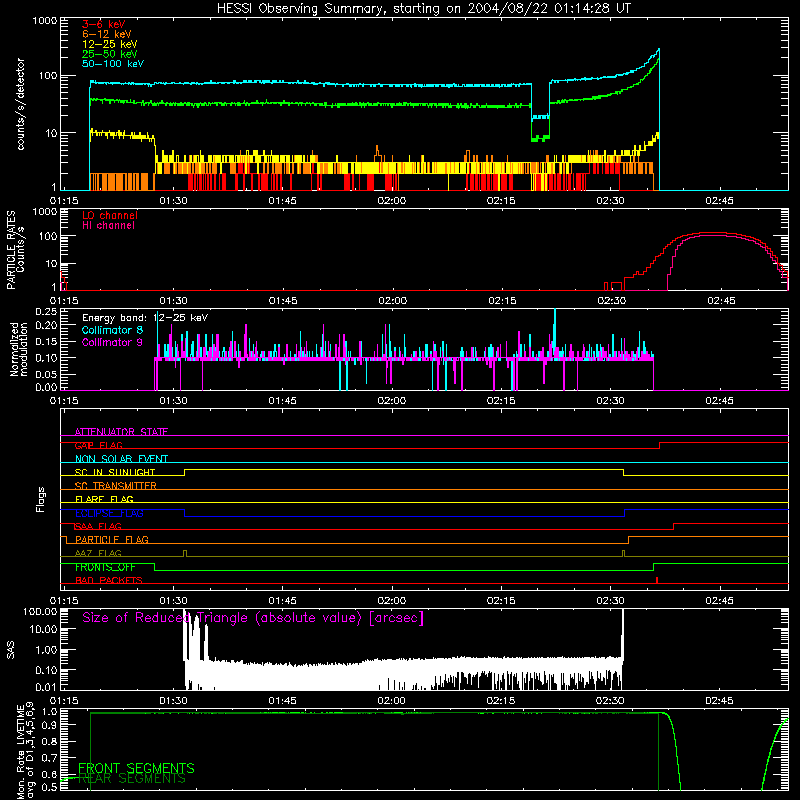
Task: Click the 02:00 tick label under the counts panel
Action: (x=392, y=201)
